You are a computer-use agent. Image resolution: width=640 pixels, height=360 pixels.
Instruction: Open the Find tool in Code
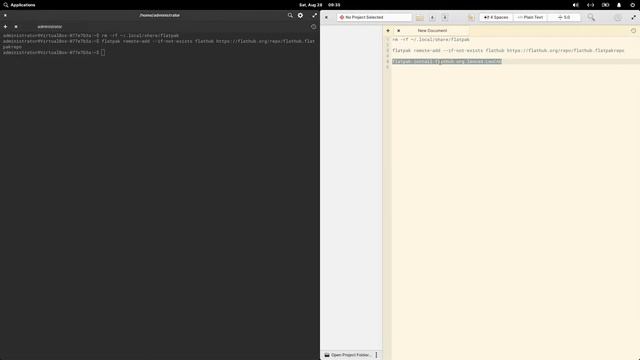591,17
